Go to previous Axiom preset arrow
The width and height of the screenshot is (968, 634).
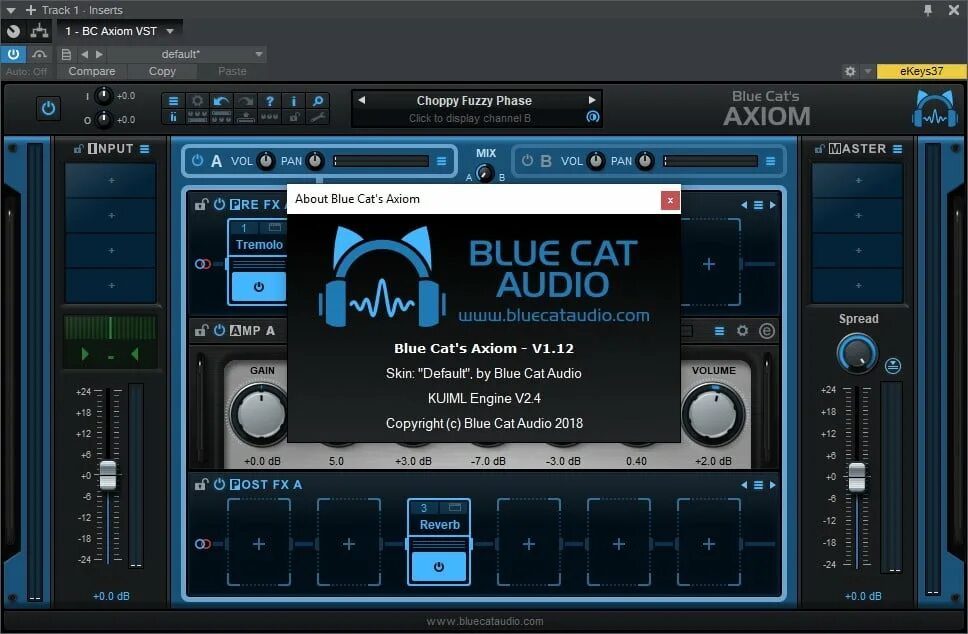pyautogui.click(x=362, y=100)
